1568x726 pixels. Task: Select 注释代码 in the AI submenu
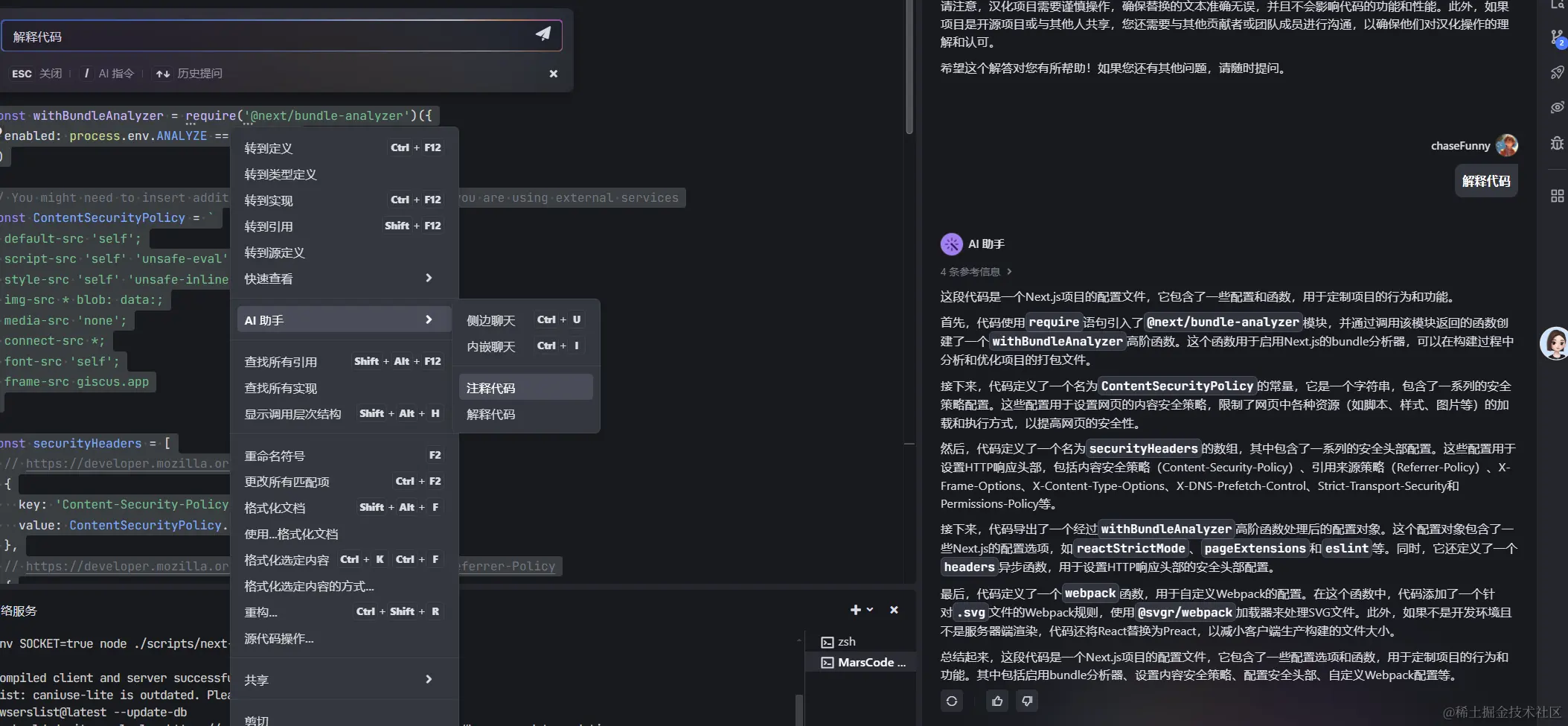(x=525, y=388)
